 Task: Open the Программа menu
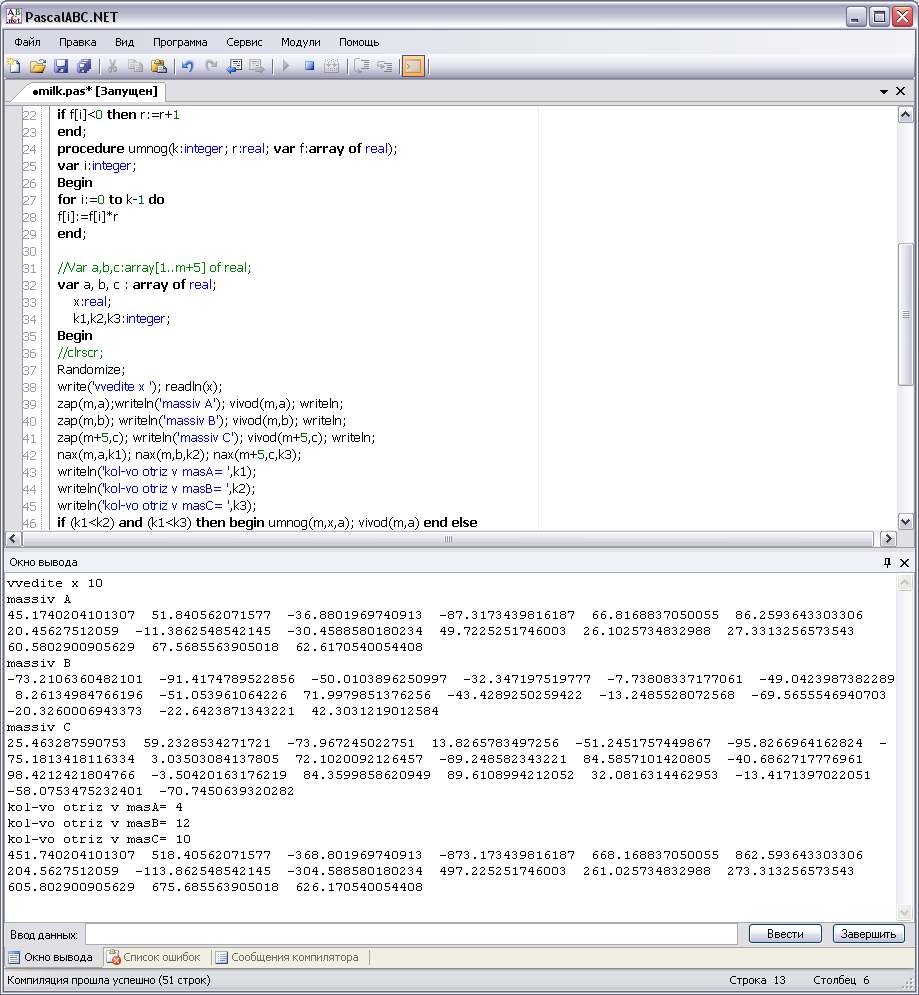point(180,42)
